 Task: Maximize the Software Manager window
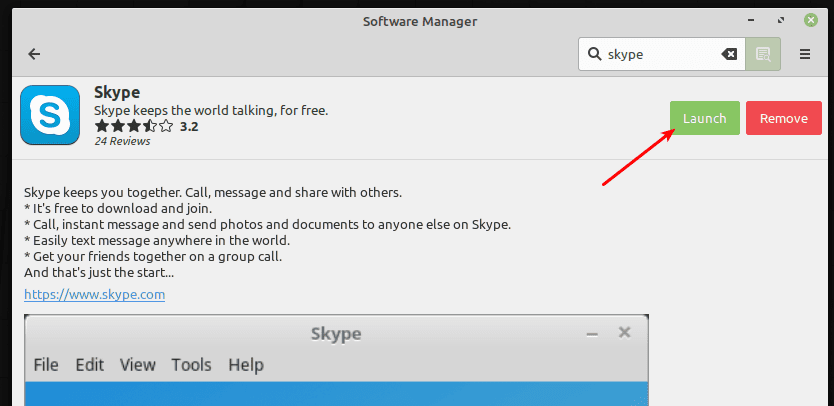[x=780, y=20]
